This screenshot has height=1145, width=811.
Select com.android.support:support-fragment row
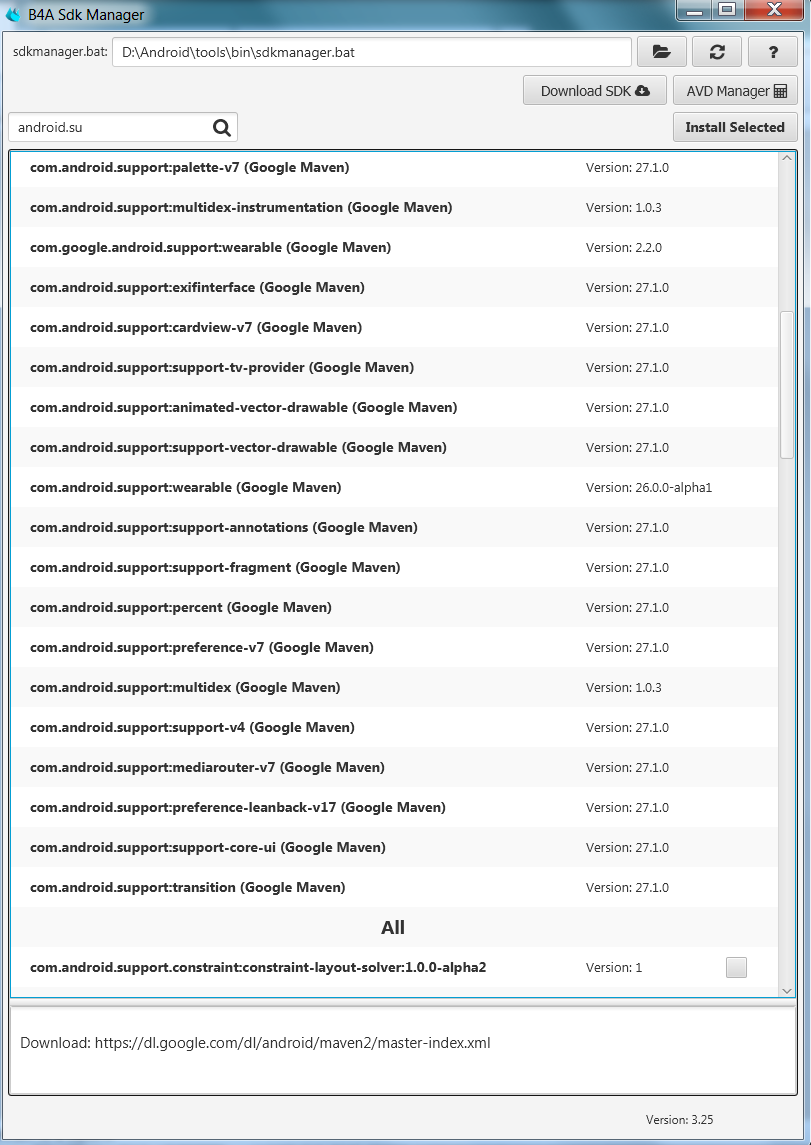coord(394,567)
